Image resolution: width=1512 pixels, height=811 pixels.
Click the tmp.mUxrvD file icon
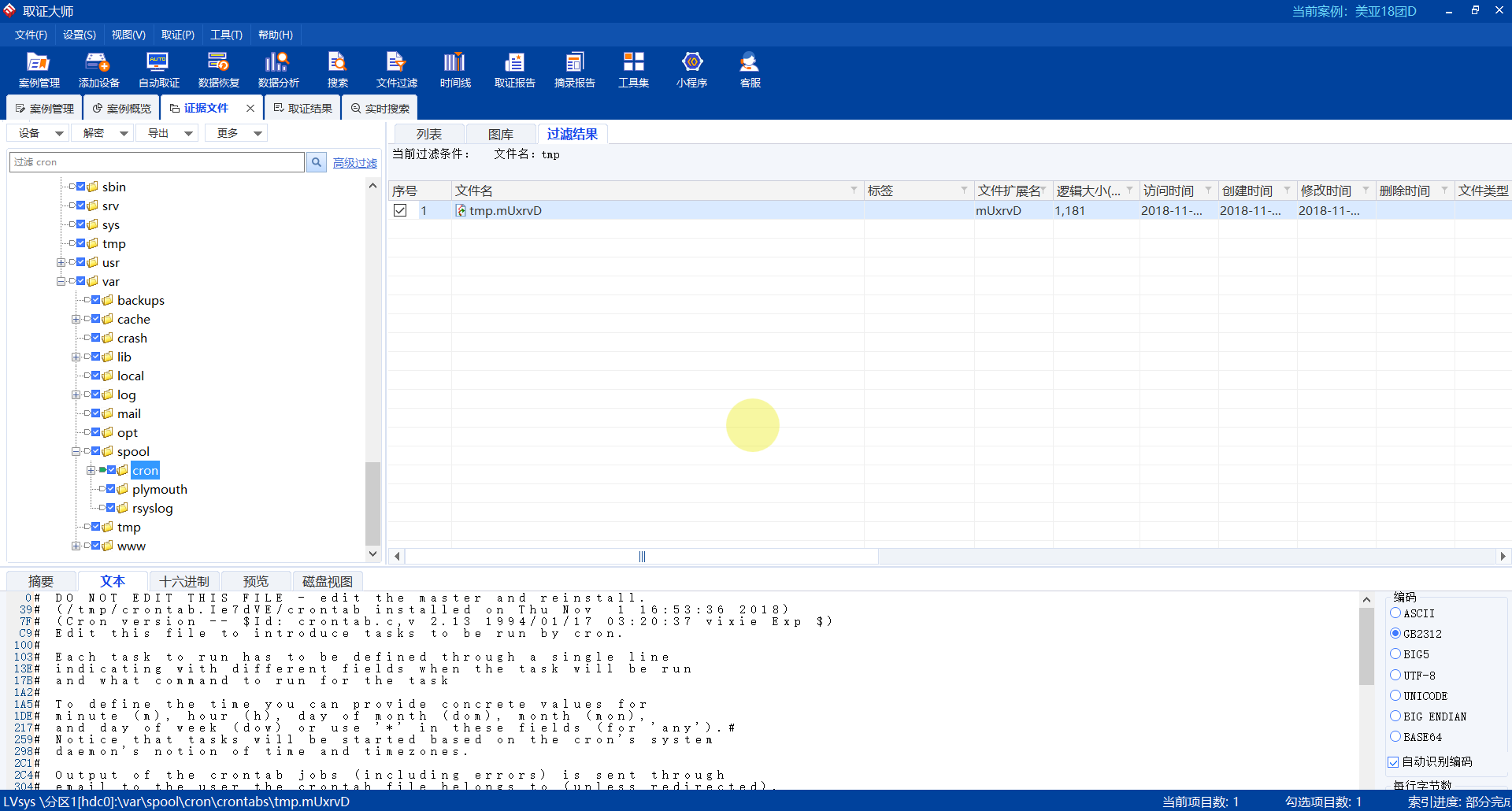(461, 210)
